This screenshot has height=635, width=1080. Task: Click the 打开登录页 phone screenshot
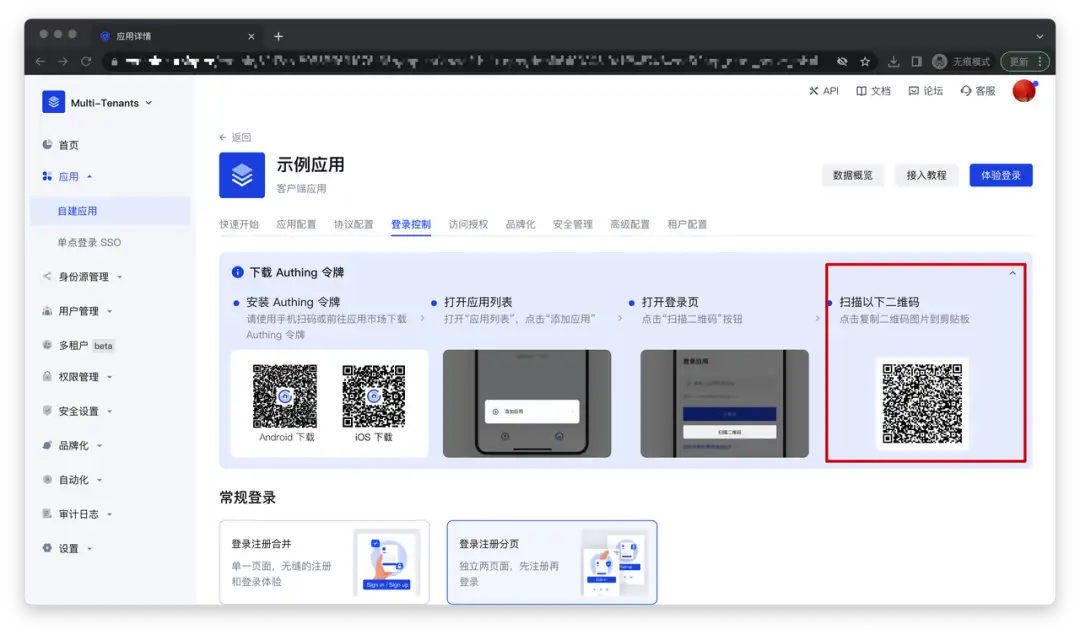[x=725, y=404]
